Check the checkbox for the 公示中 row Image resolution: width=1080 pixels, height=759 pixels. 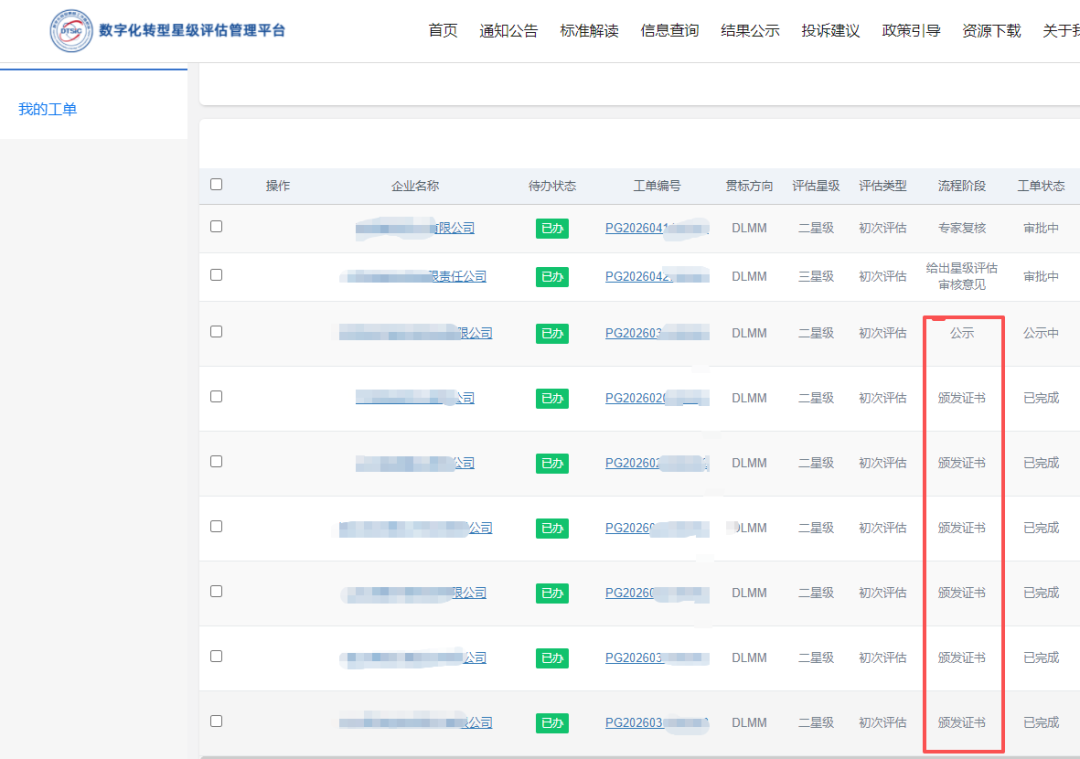(x=216, y=331)
